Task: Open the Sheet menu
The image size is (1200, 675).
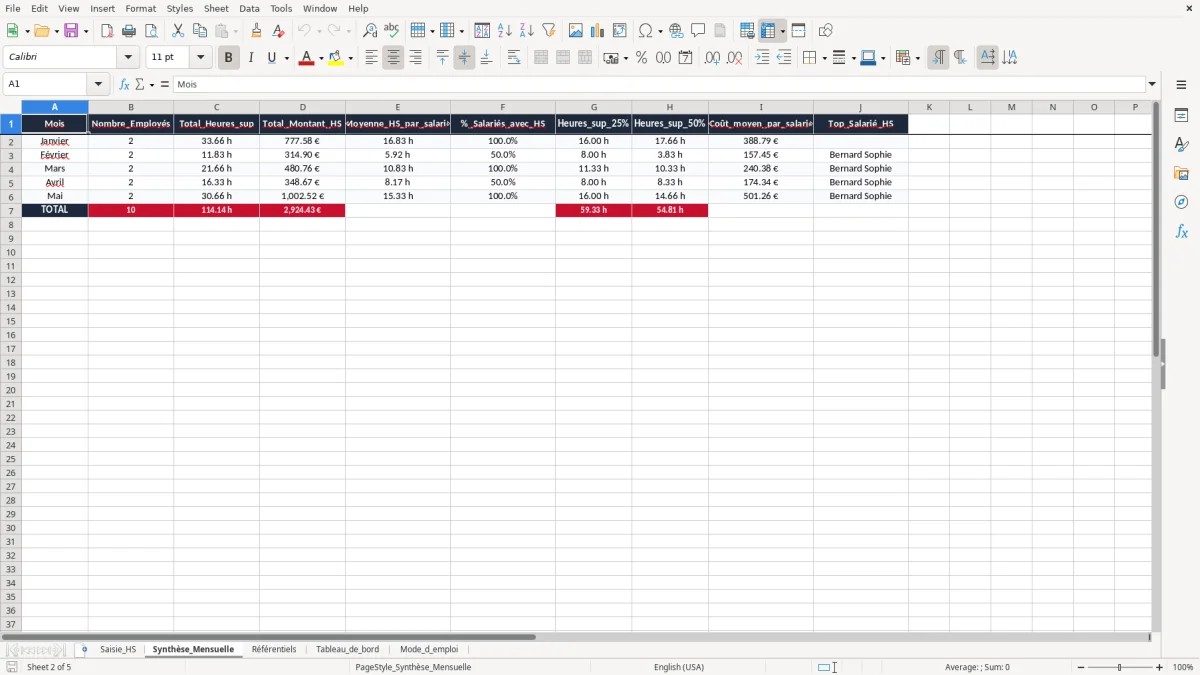Action: (x=216, y=8)
